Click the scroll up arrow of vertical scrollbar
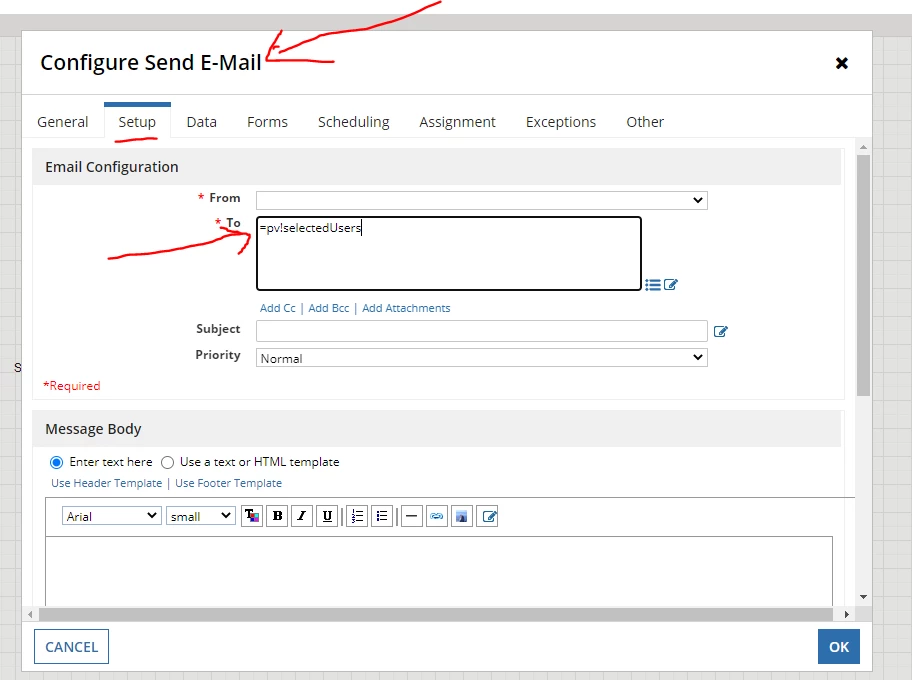 863,147
